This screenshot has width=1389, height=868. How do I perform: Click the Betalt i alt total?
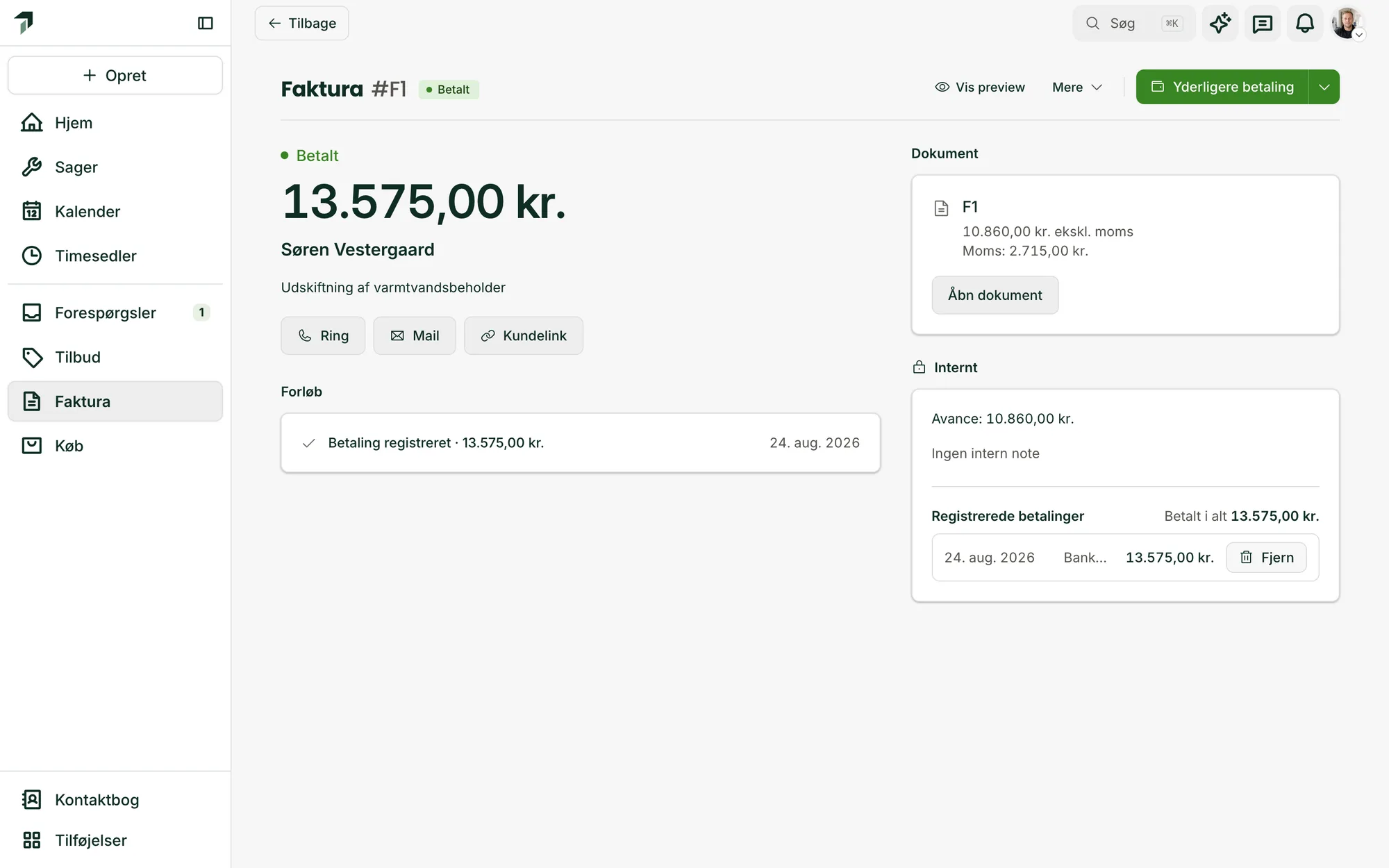click(1241, 516)
